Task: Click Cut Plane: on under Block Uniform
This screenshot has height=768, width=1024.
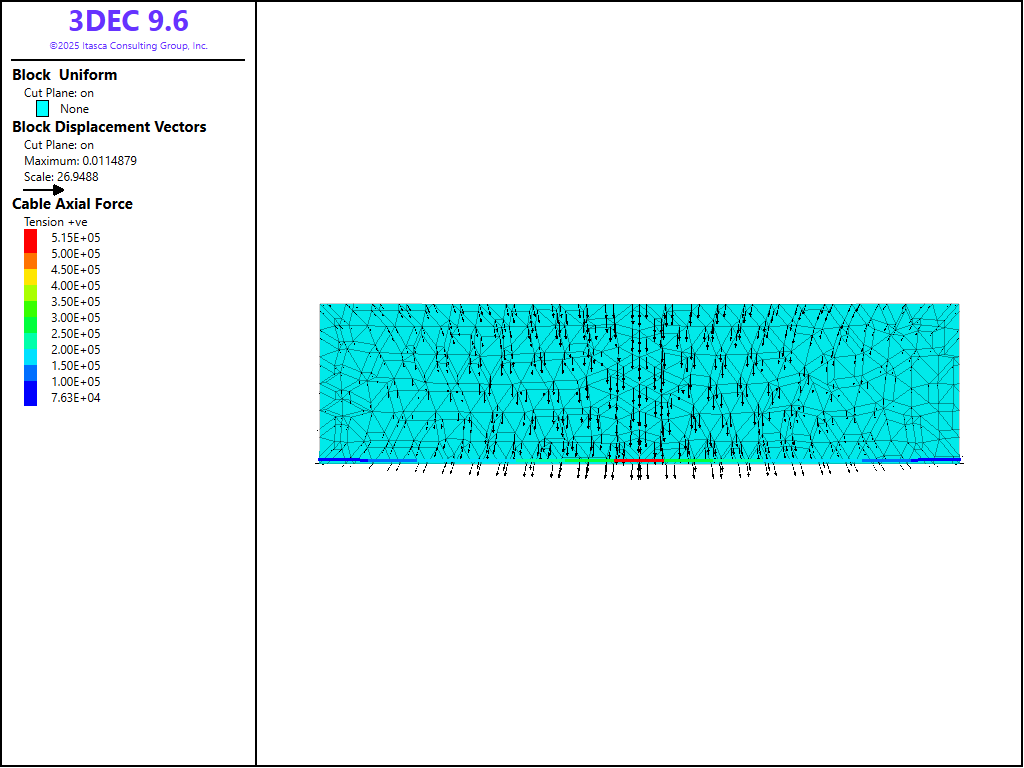Action: pos(59,93)
